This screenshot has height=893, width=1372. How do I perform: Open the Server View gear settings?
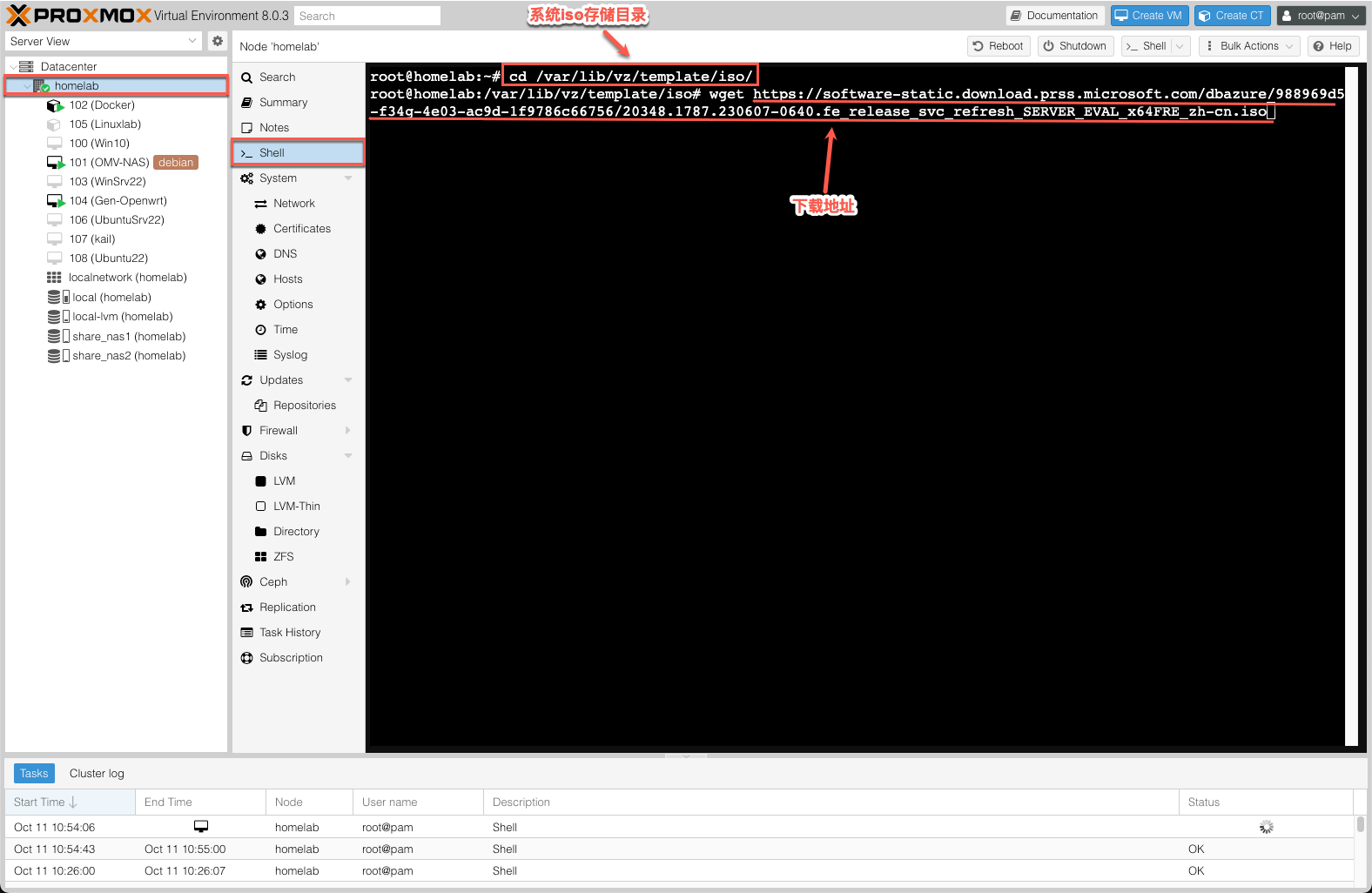tap(218, 41)
